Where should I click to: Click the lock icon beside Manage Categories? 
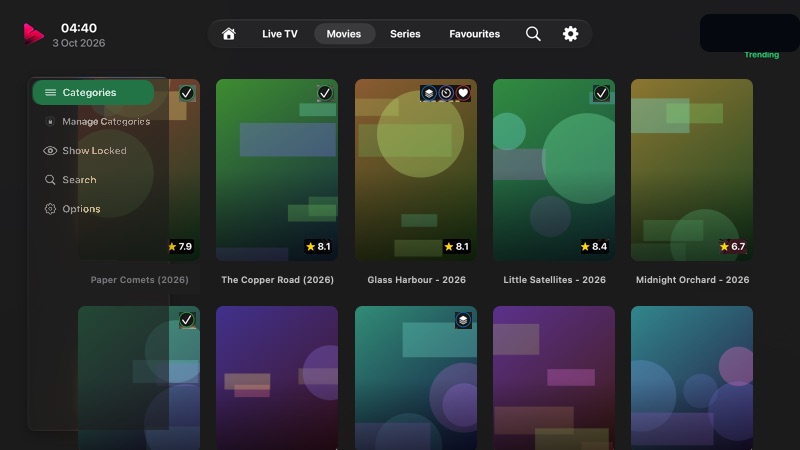(50, 121)
